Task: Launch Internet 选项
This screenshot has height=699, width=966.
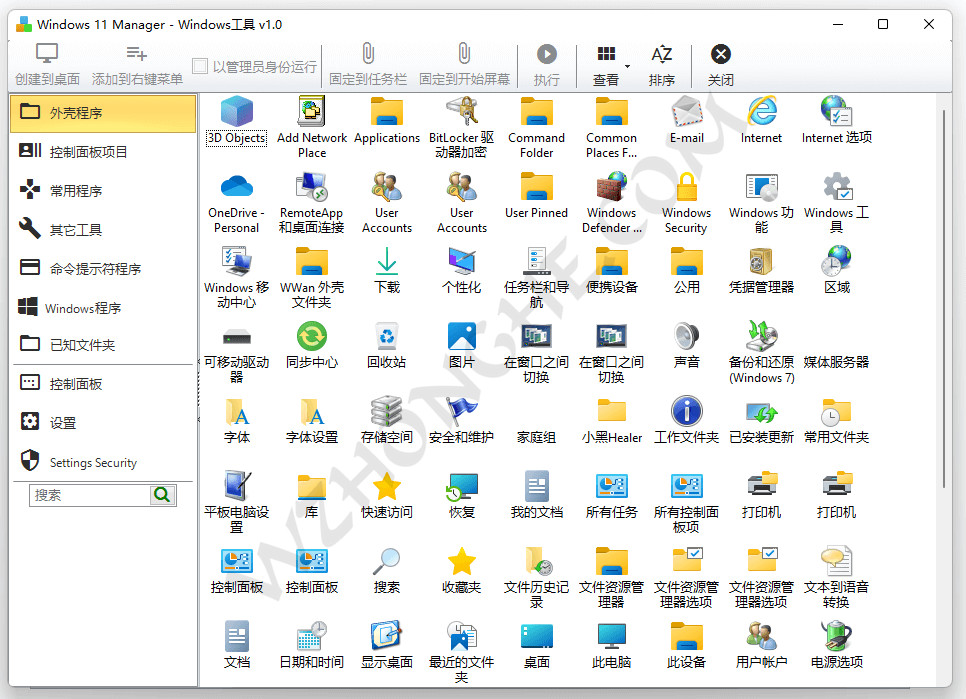Action: point(836,120)
